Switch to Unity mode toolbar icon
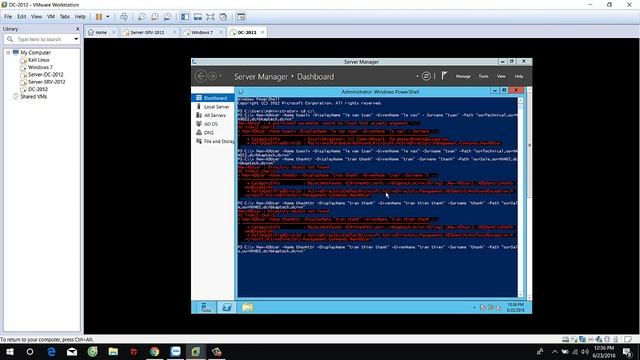 coord(223,17)
